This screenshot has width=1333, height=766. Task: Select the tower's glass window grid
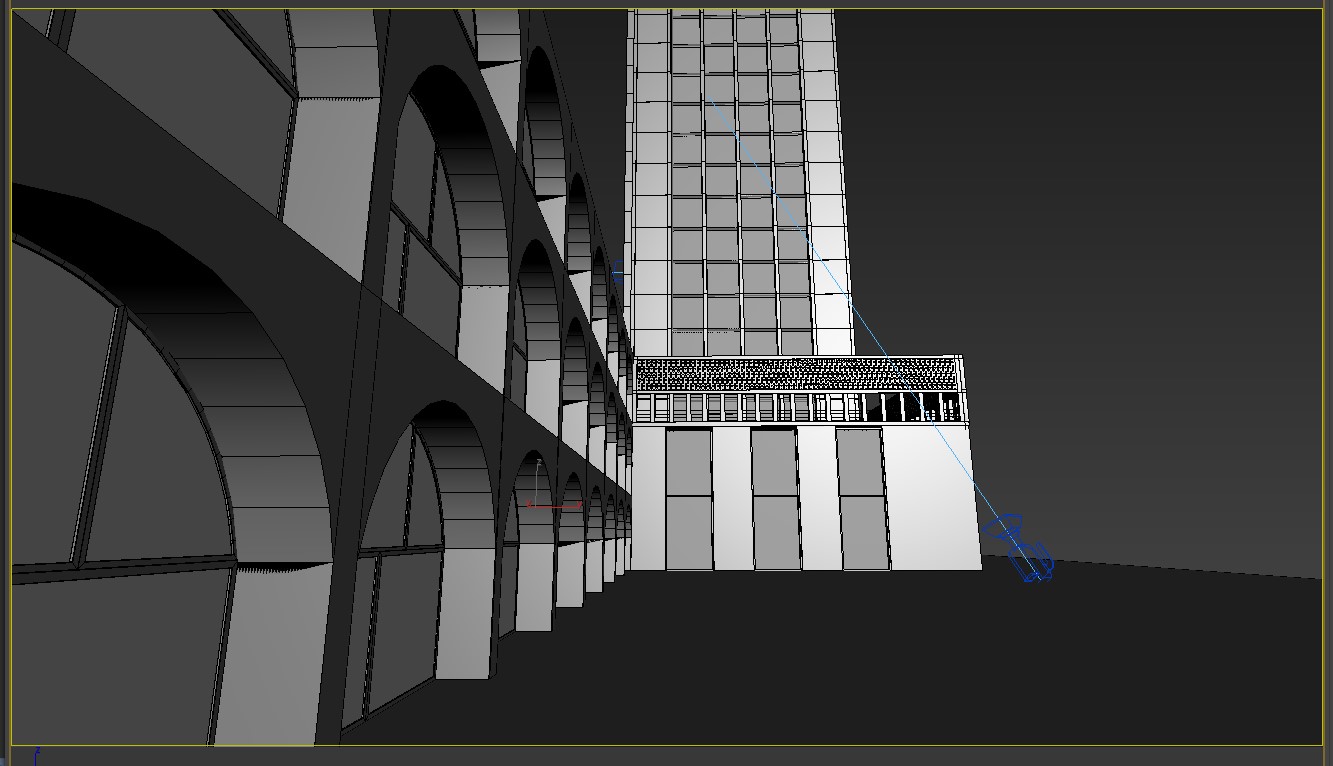tap(738, 180)
